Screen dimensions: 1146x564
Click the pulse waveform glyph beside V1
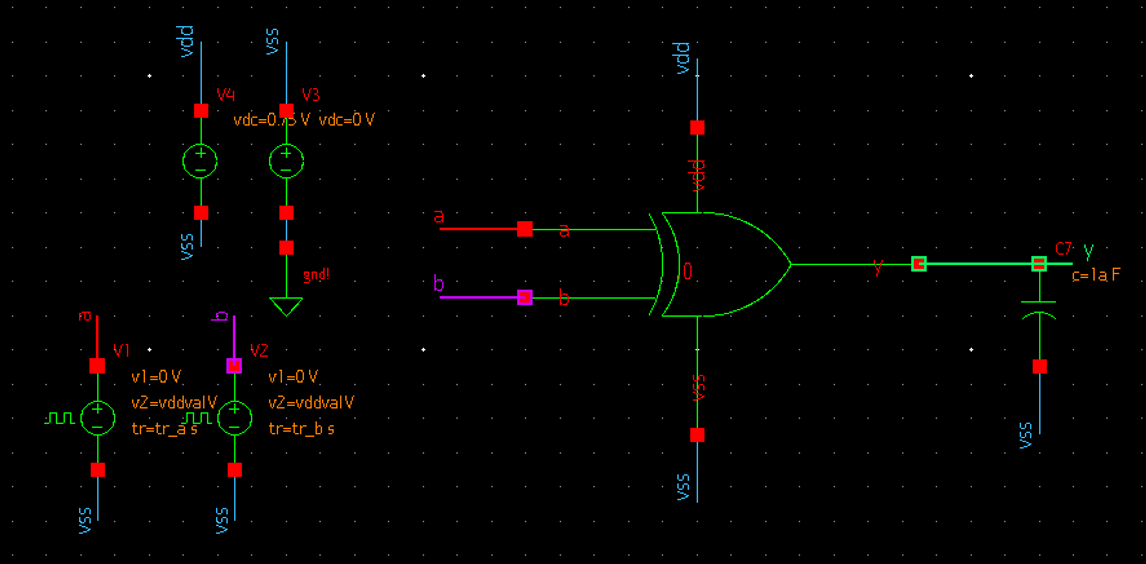click(x=60, y=418)
